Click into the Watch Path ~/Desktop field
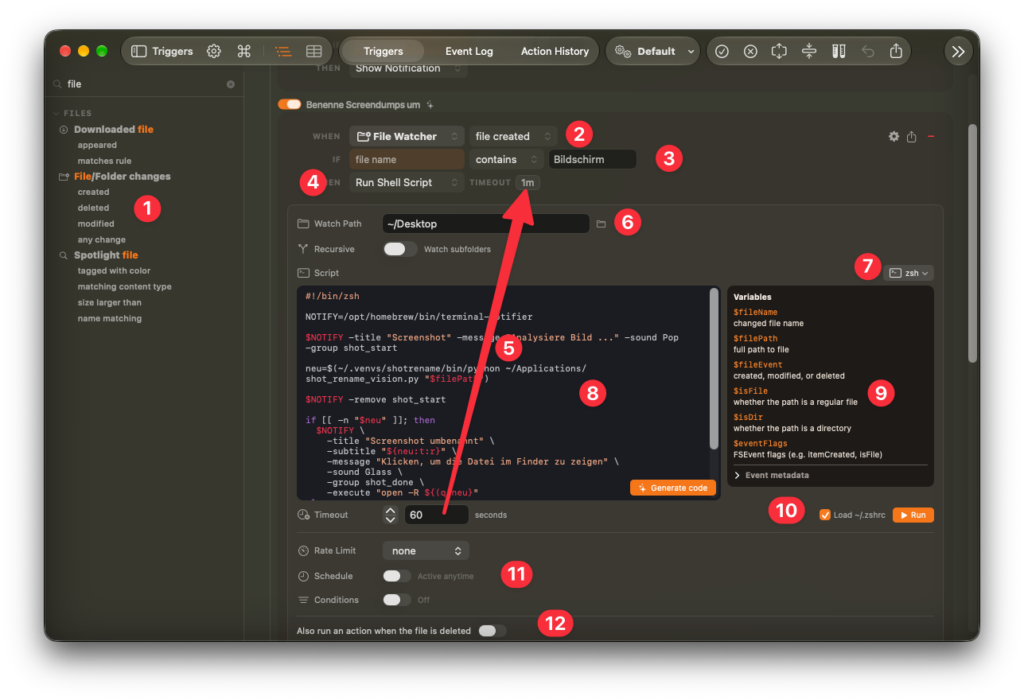 [x=486, y=224]
